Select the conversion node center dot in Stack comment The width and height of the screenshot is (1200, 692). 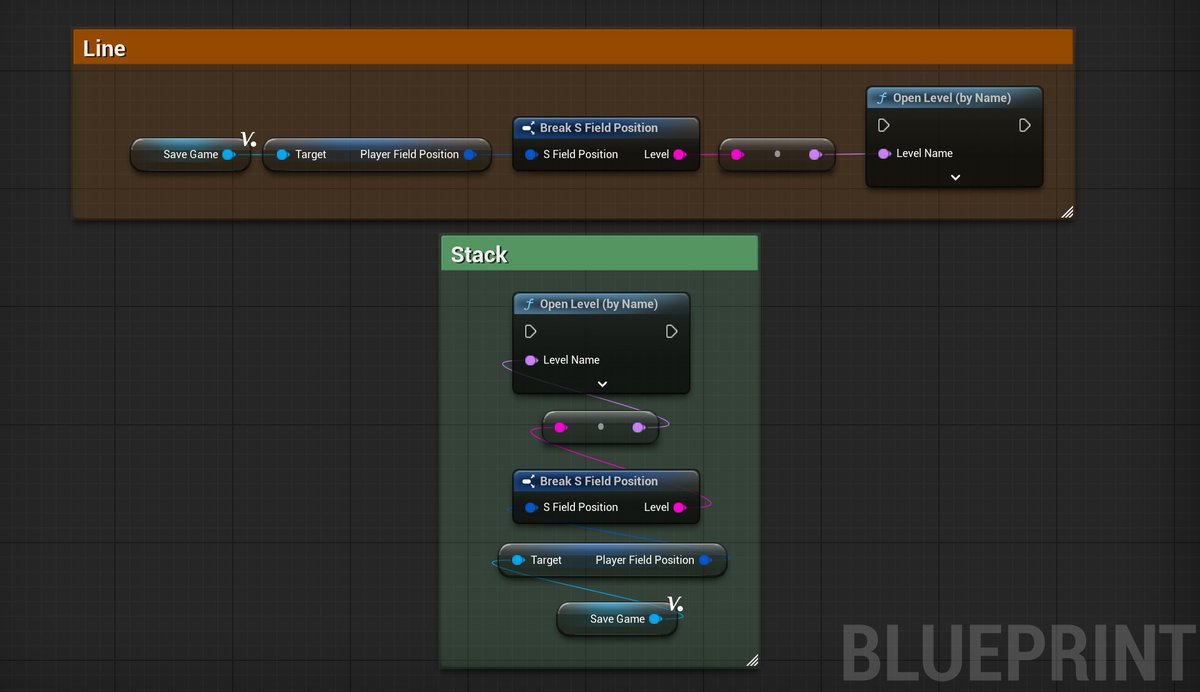[600, 427]
